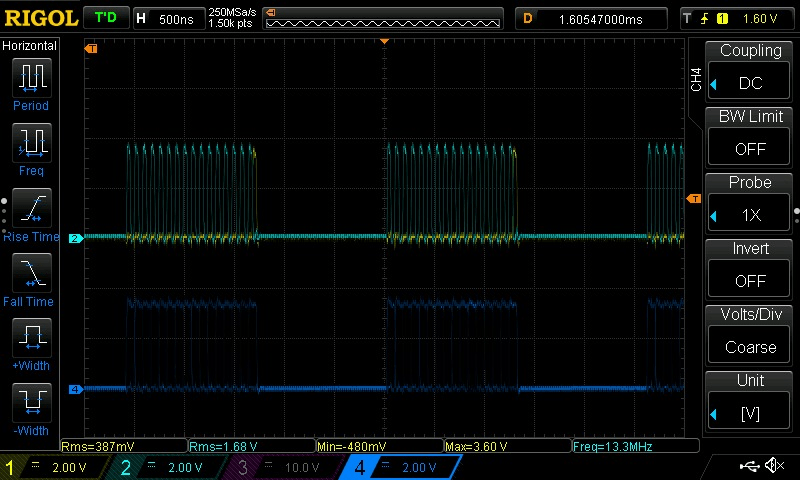
Task: Click the orange trigger point triangle at top center
Action: (385, 41)
